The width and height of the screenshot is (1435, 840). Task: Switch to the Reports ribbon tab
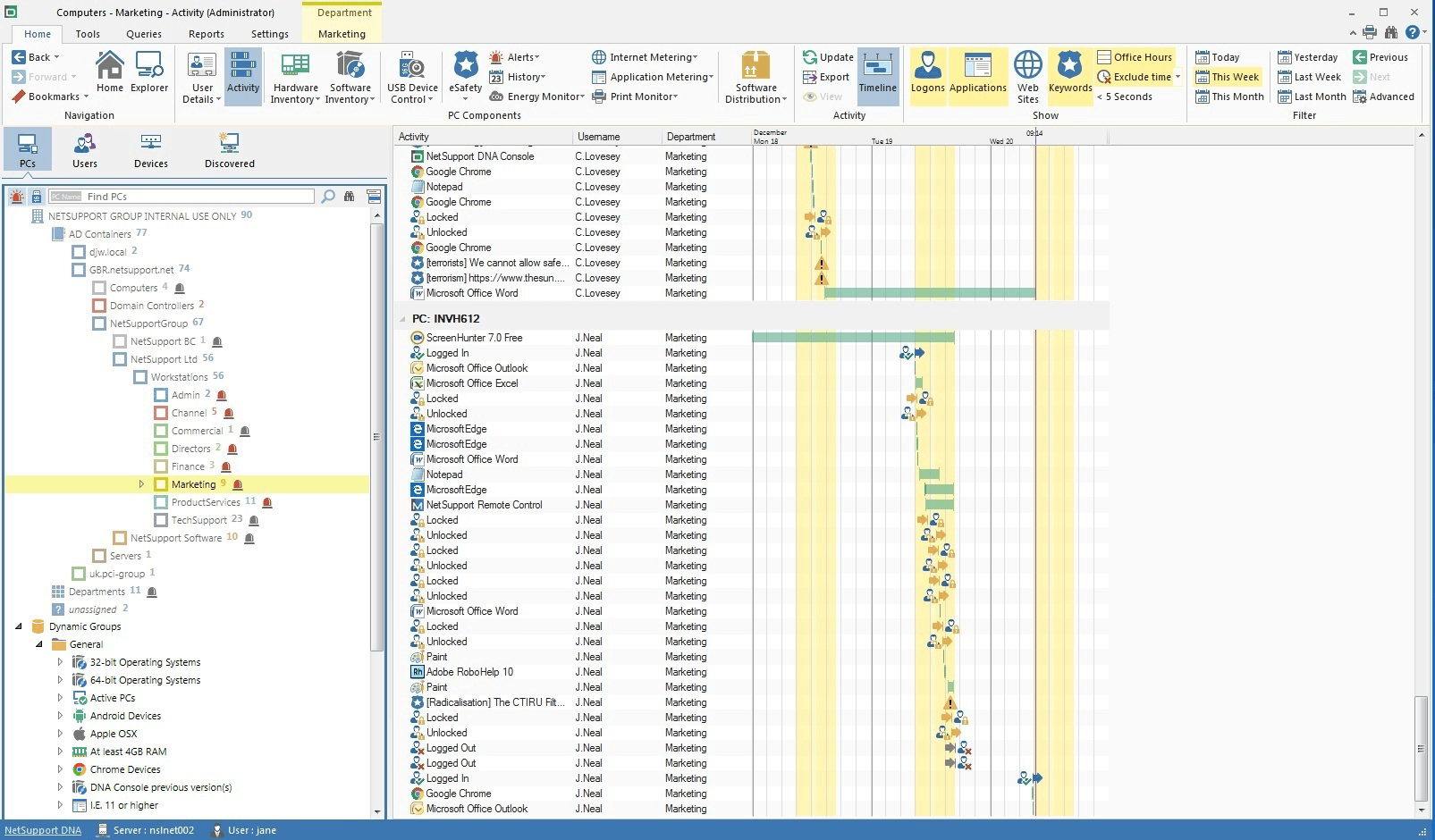click(207, 34)
